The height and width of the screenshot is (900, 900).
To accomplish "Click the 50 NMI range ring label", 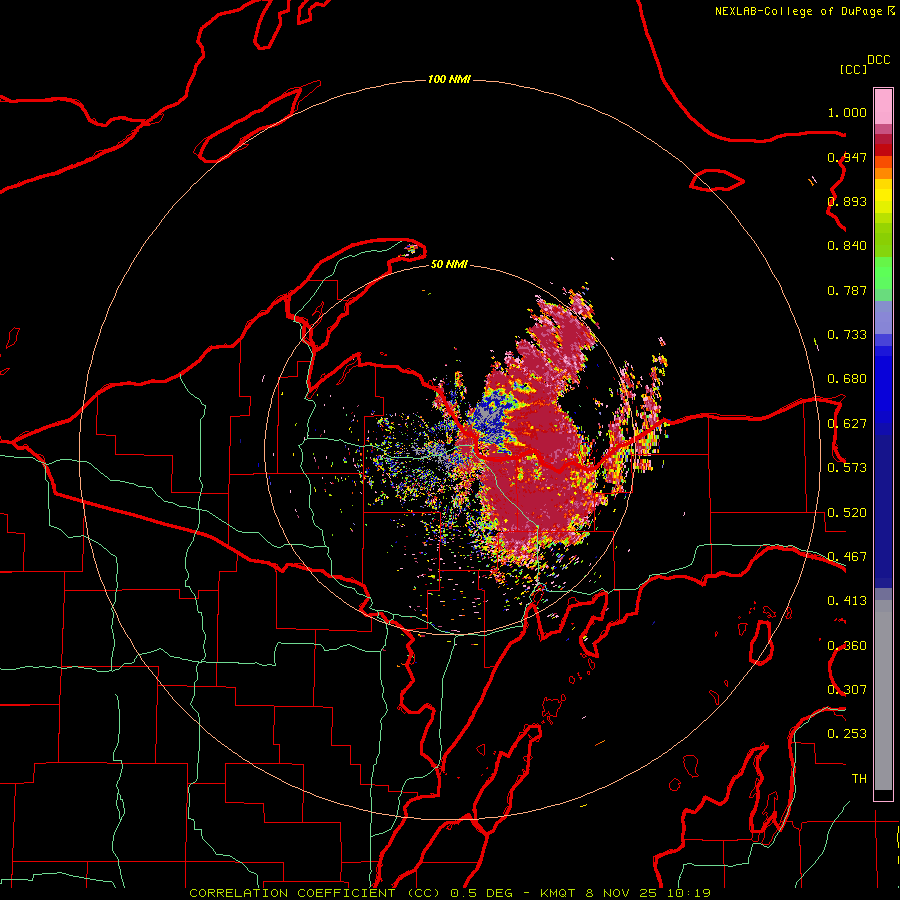I will pyautogui.click(x=449, y=264).
